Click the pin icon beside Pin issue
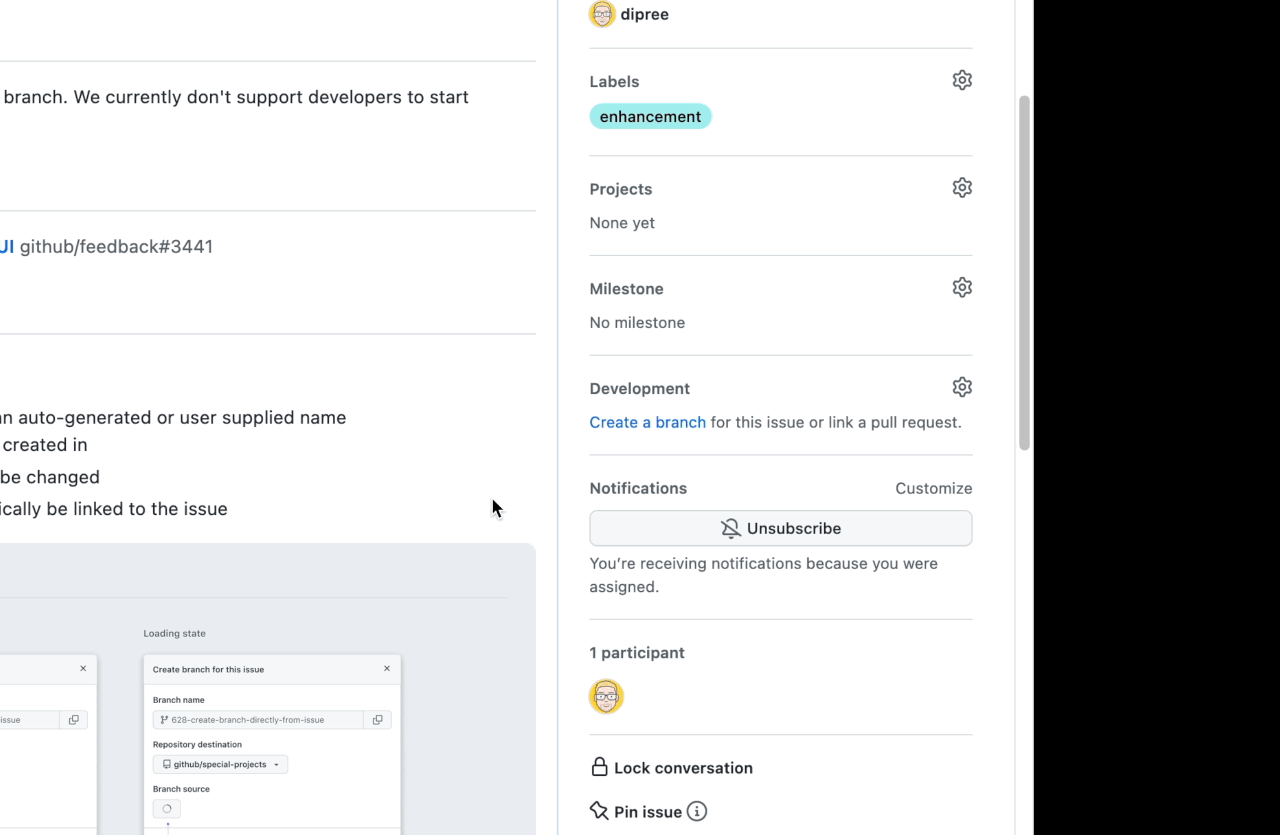 point(599,811)
